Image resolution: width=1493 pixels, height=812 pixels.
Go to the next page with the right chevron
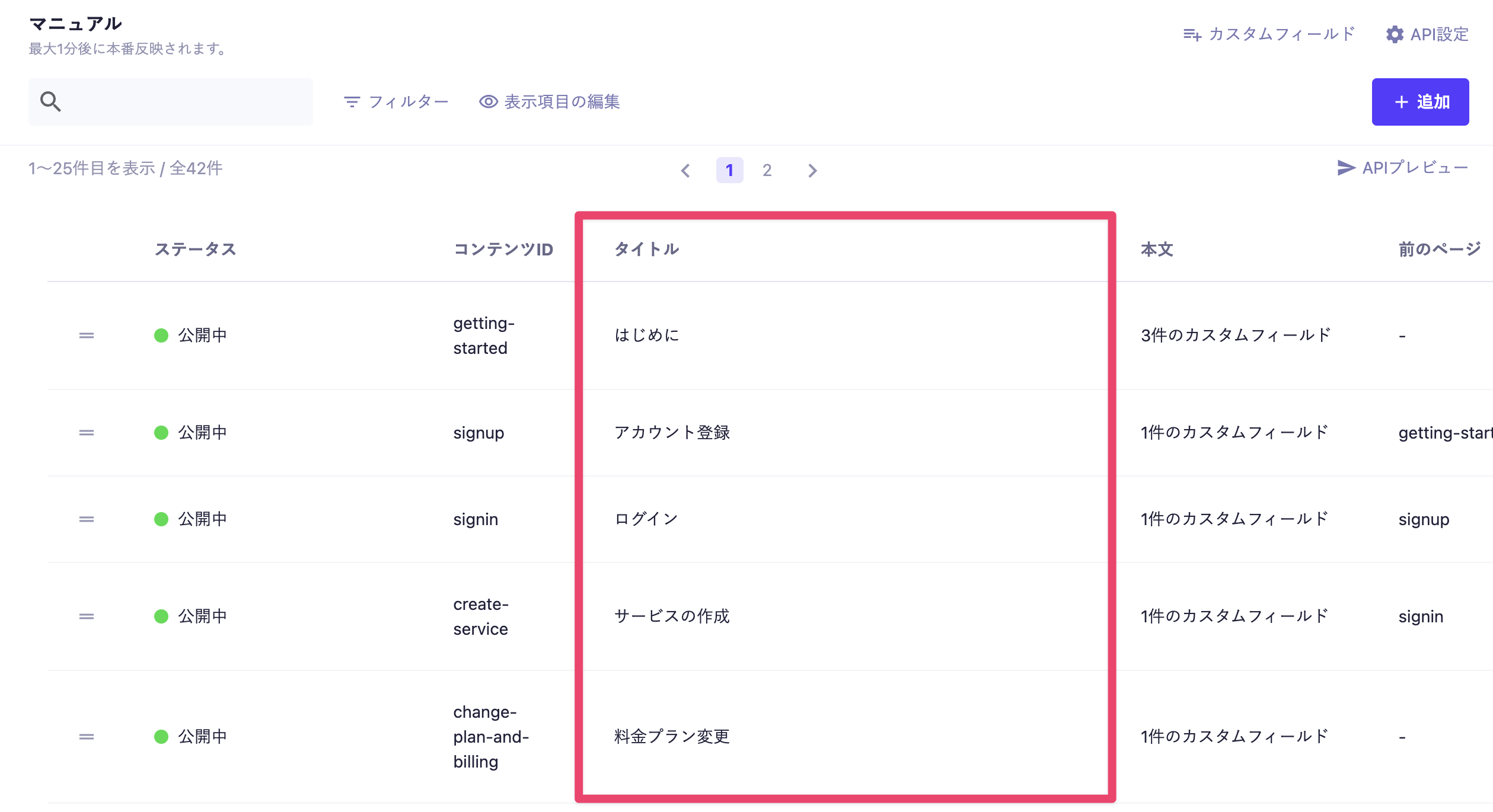pos(812,171)
